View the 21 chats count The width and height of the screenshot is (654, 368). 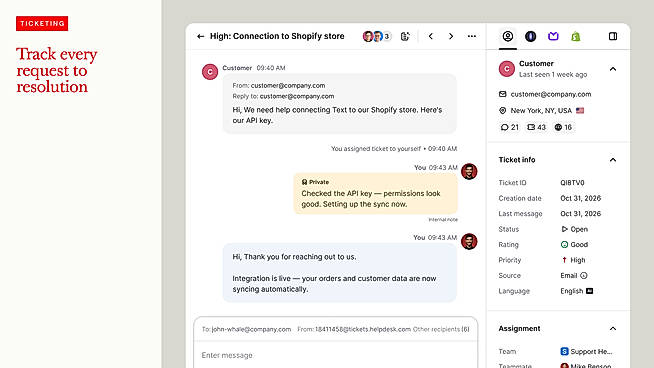pos(510,127)
